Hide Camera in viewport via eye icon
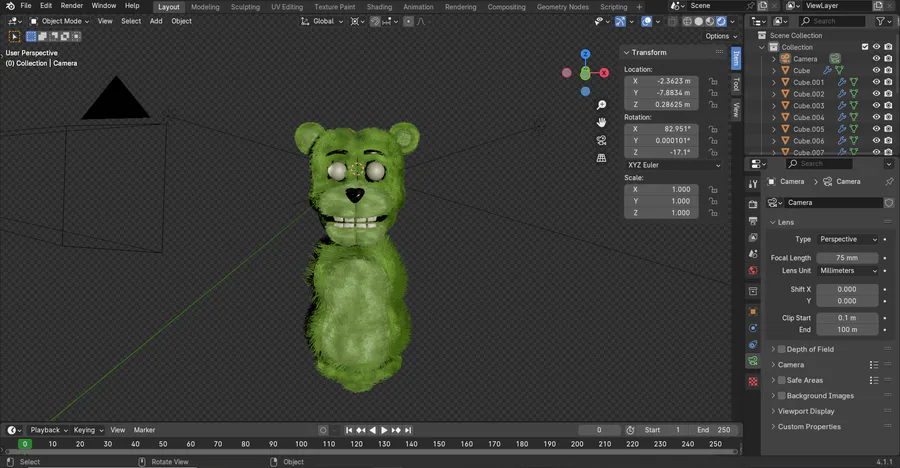900x468 pixels. point(876,59)
